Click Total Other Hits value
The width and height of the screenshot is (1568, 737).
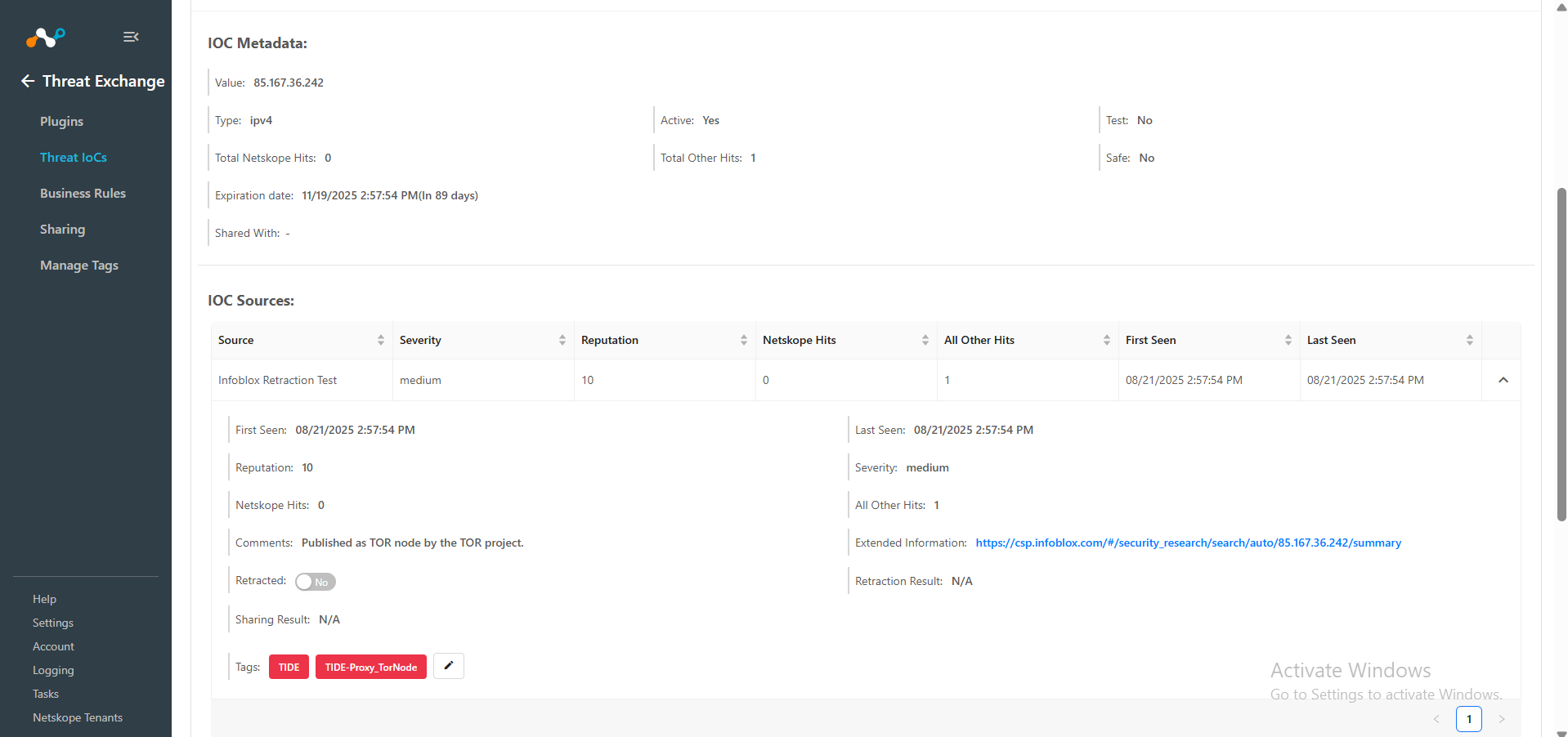point(753,158)
